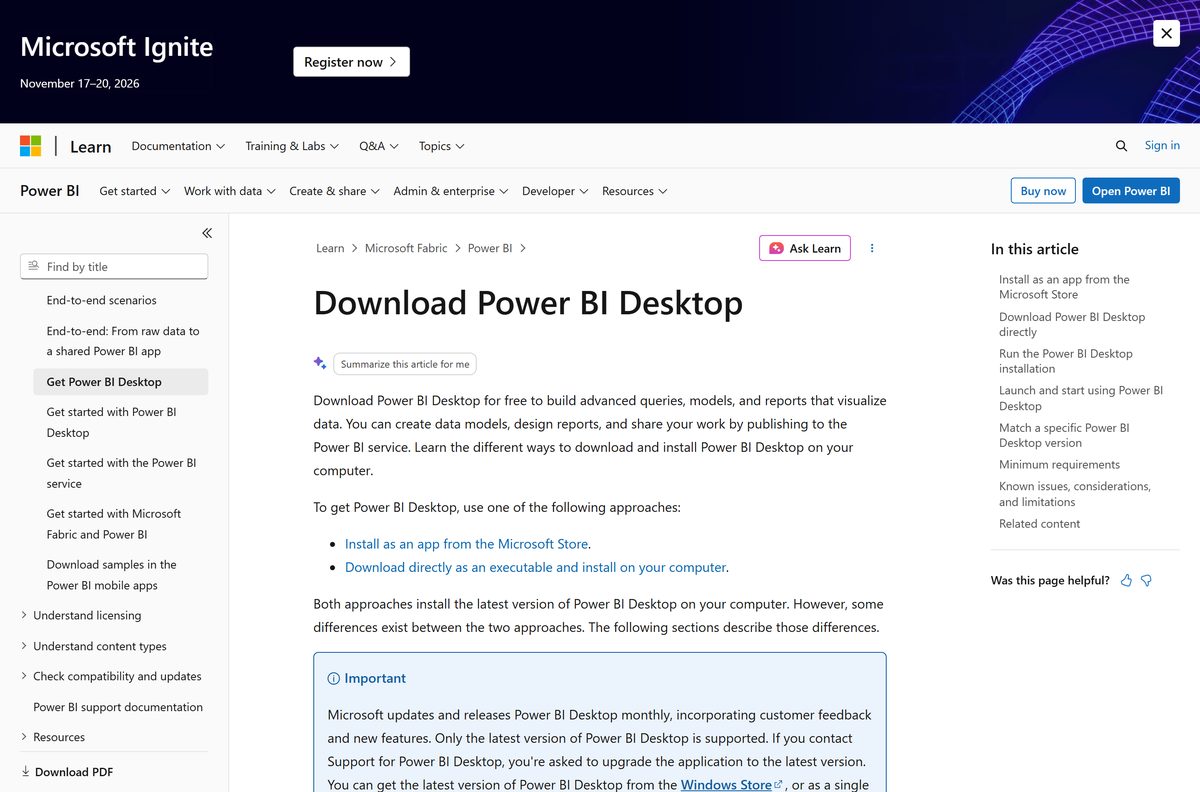This screenshot has height=792, width=1200.
Task: Click the AI sparkle icon
Action: (320, 363)
